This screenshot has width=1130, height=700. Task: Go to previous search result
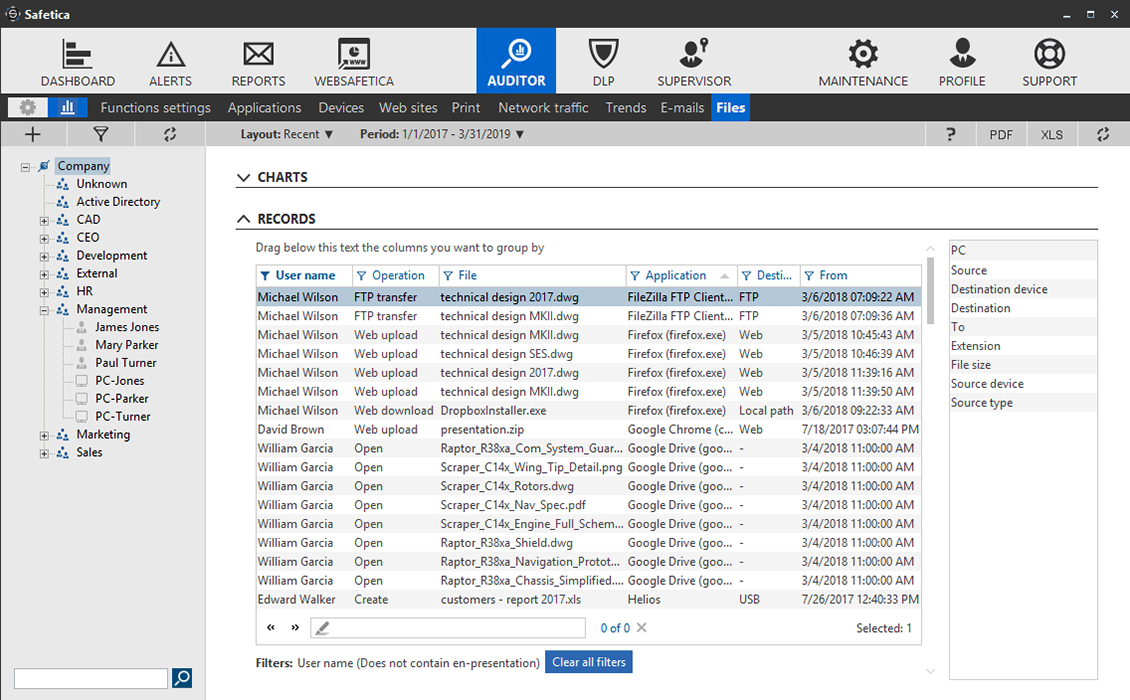271,627
